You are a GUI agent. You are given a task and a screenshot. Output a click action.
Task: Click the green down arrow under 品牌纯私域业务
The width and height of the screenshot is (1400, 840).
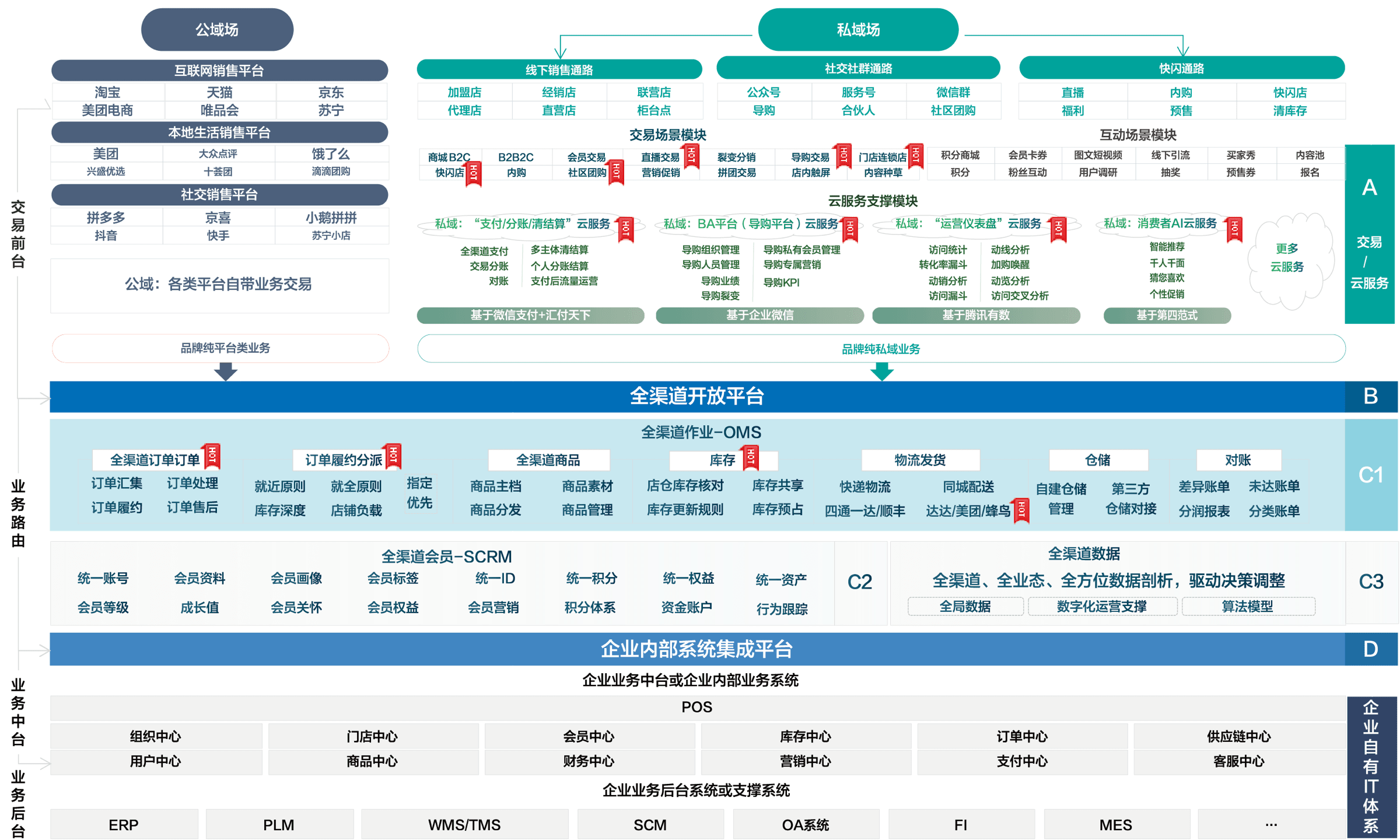tap(881, 371)
